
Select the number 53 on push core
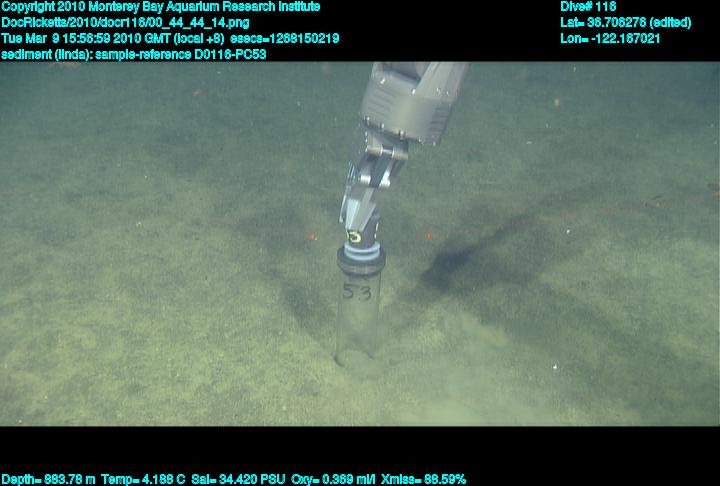click(356, 292)
